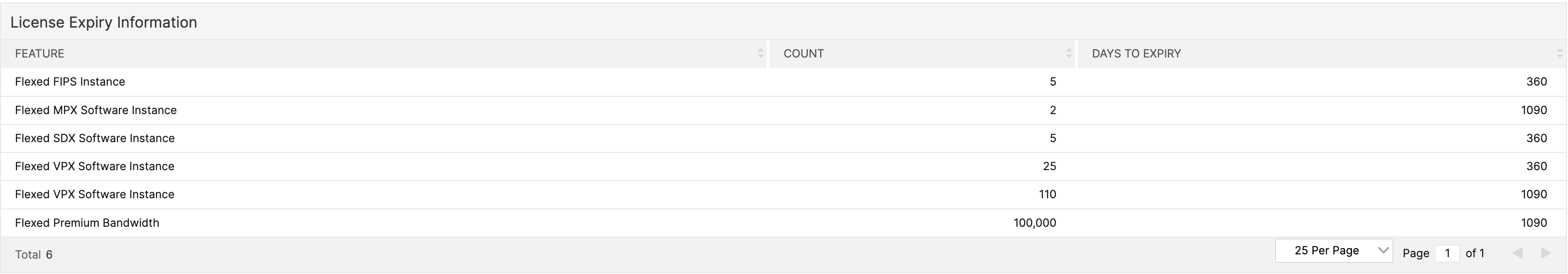Select the Flexed FIPS Instance row
Image resolution: width=1568 pixels, height=274 pixels.
coord(784,82)
